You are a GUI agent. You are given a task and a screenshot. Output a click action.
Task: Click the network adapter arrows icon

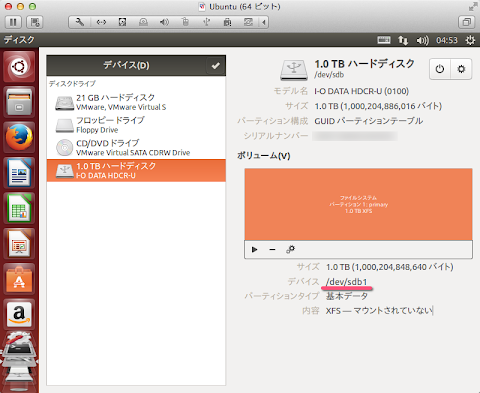pos(101,22)
